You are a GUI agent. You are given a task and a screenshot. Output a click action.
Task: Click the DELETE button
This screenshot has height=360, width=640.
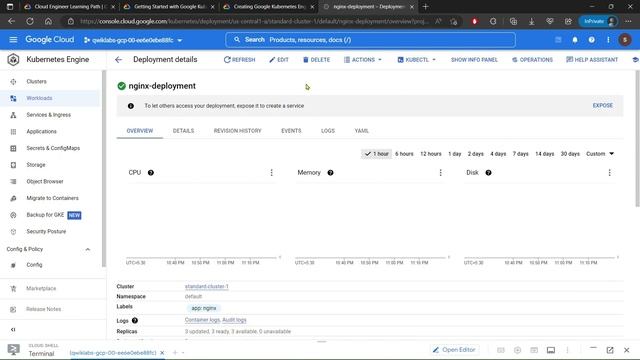[316, 60]
